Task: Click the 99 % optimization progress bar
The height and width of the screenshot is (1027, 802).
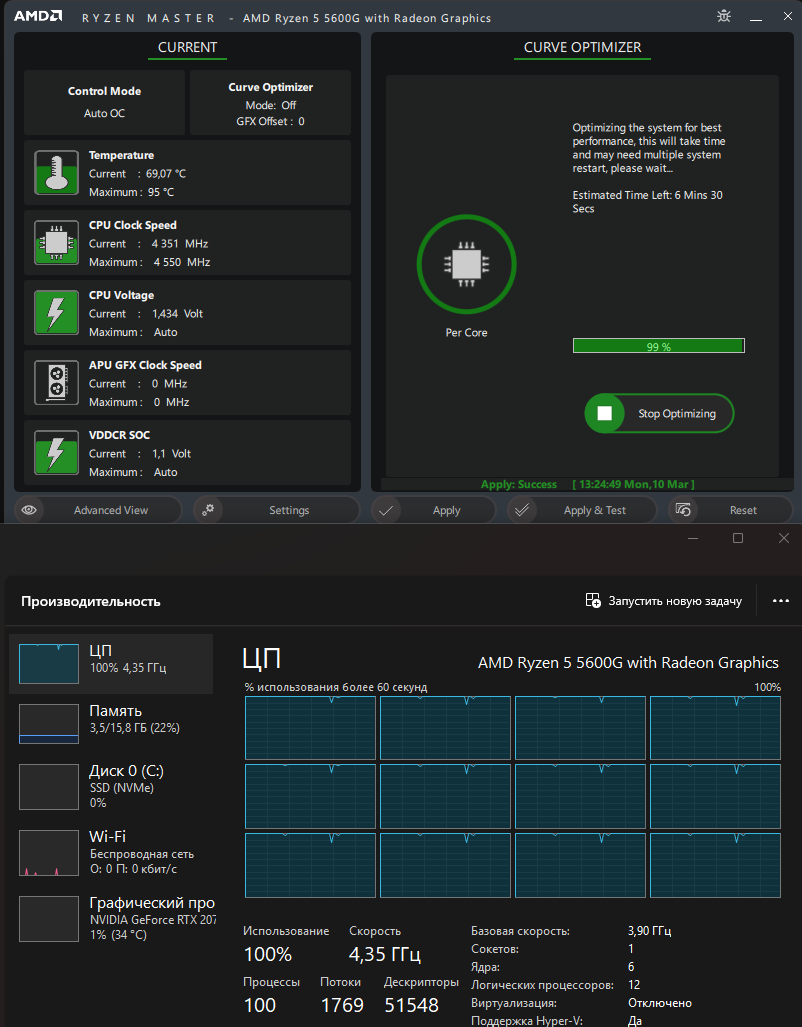Action: coord(659,346)
